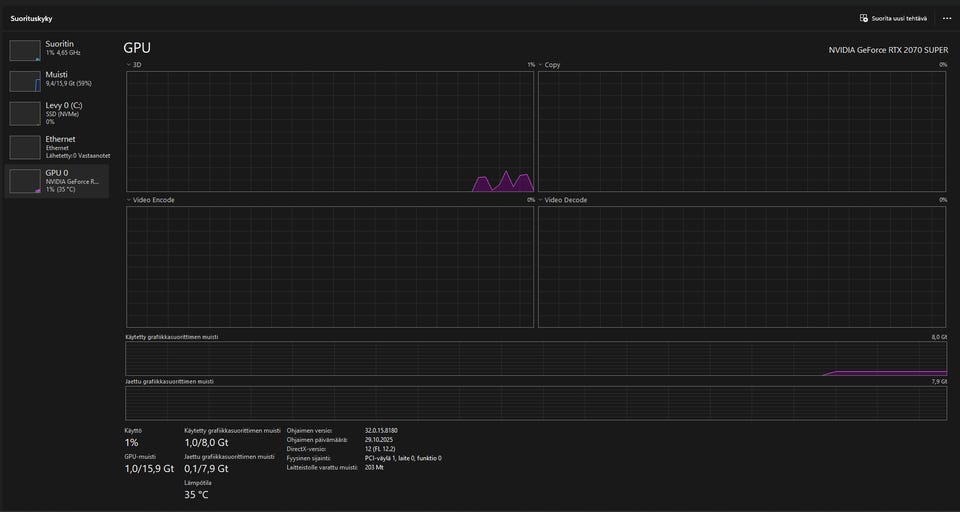Click the Jaettu grafiikkasuorittimen muisti graph
Screen dimensions: 960x512
[536, 402]
